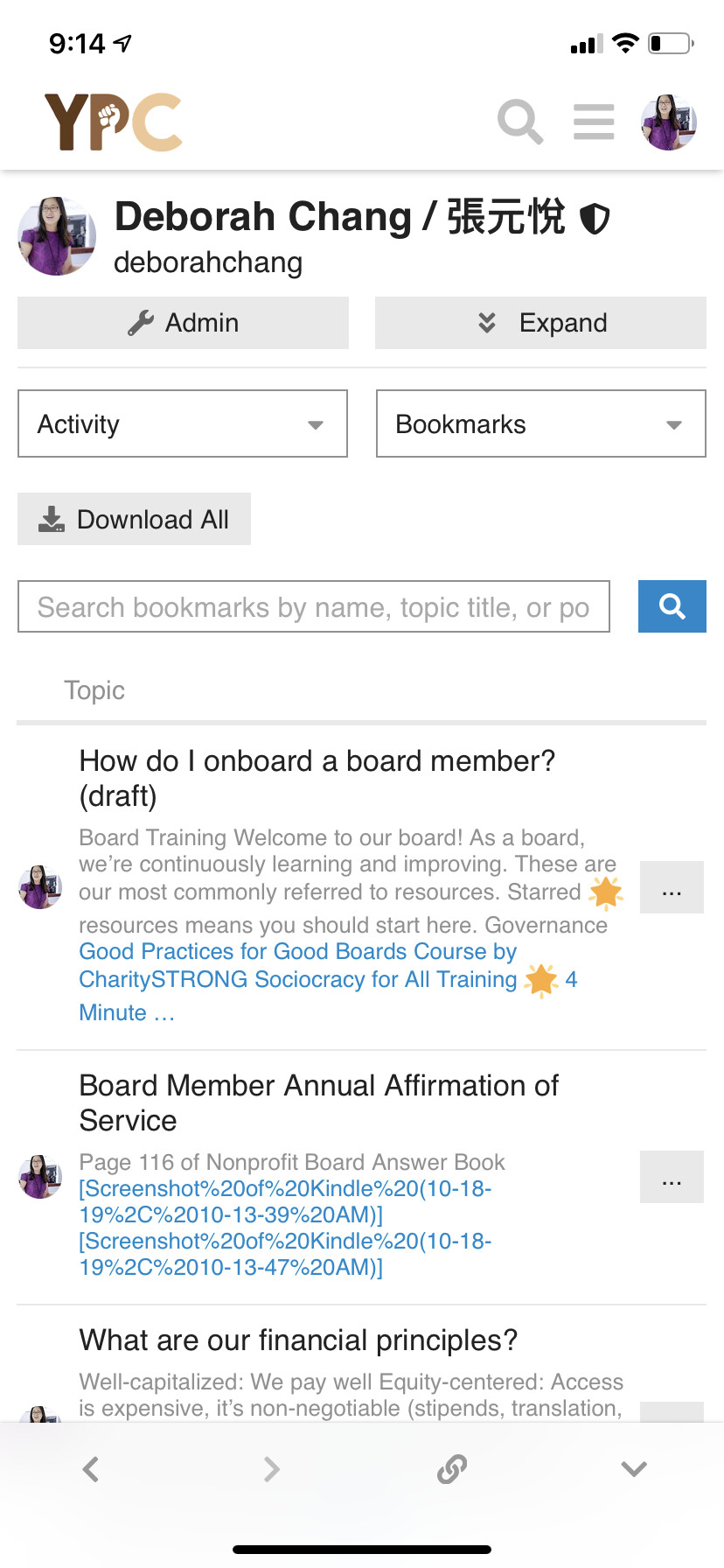Tap the link share icon in the bottom bar
Screen dimensions: 724x1568
click(452, 1468)
